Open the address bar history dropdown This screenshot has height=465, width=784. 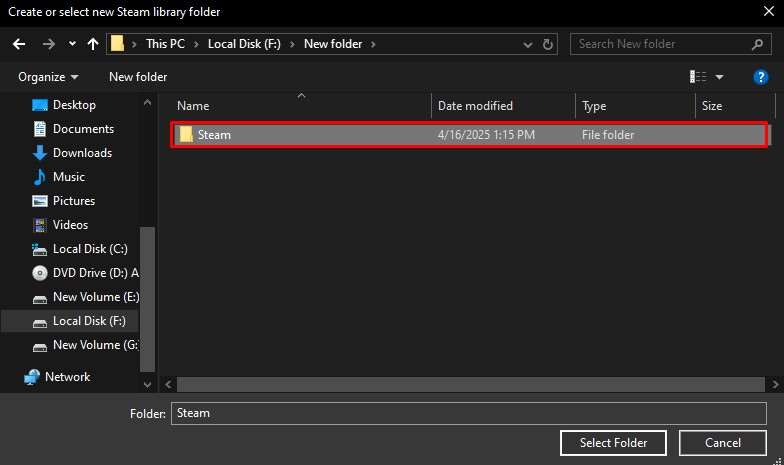[x=528, y=44]
